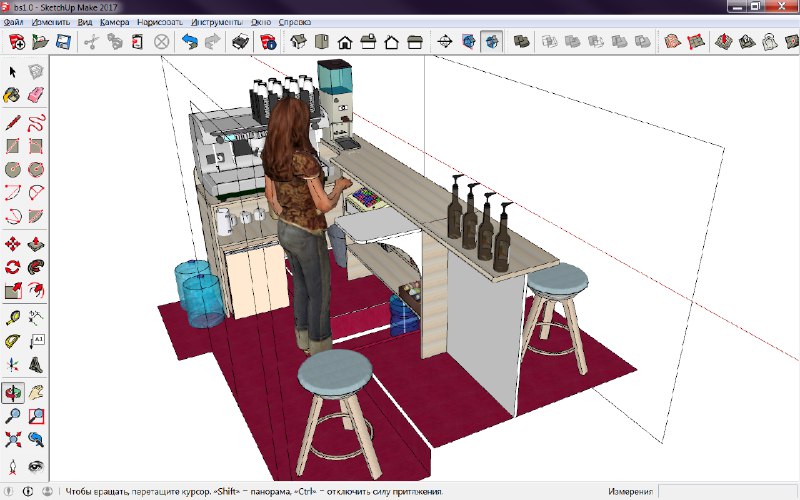Pick the Eraser tool
This screenshot has width=800, height=500.
click(x=36, y=95)
